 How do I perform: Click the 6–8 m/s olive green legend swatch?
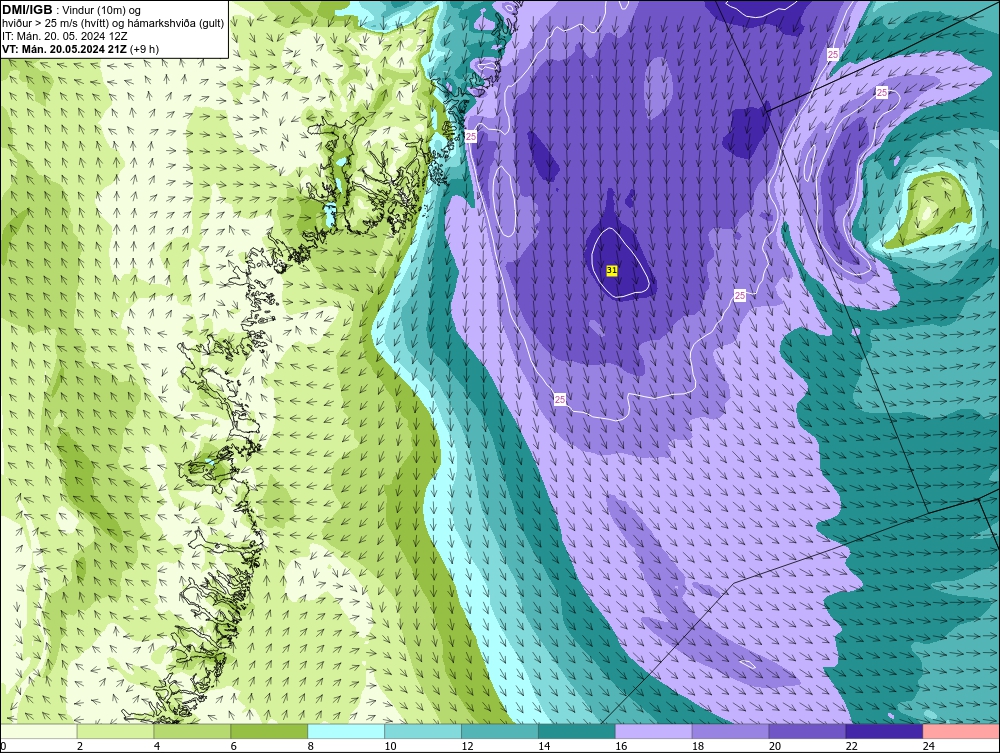point(269,731)
